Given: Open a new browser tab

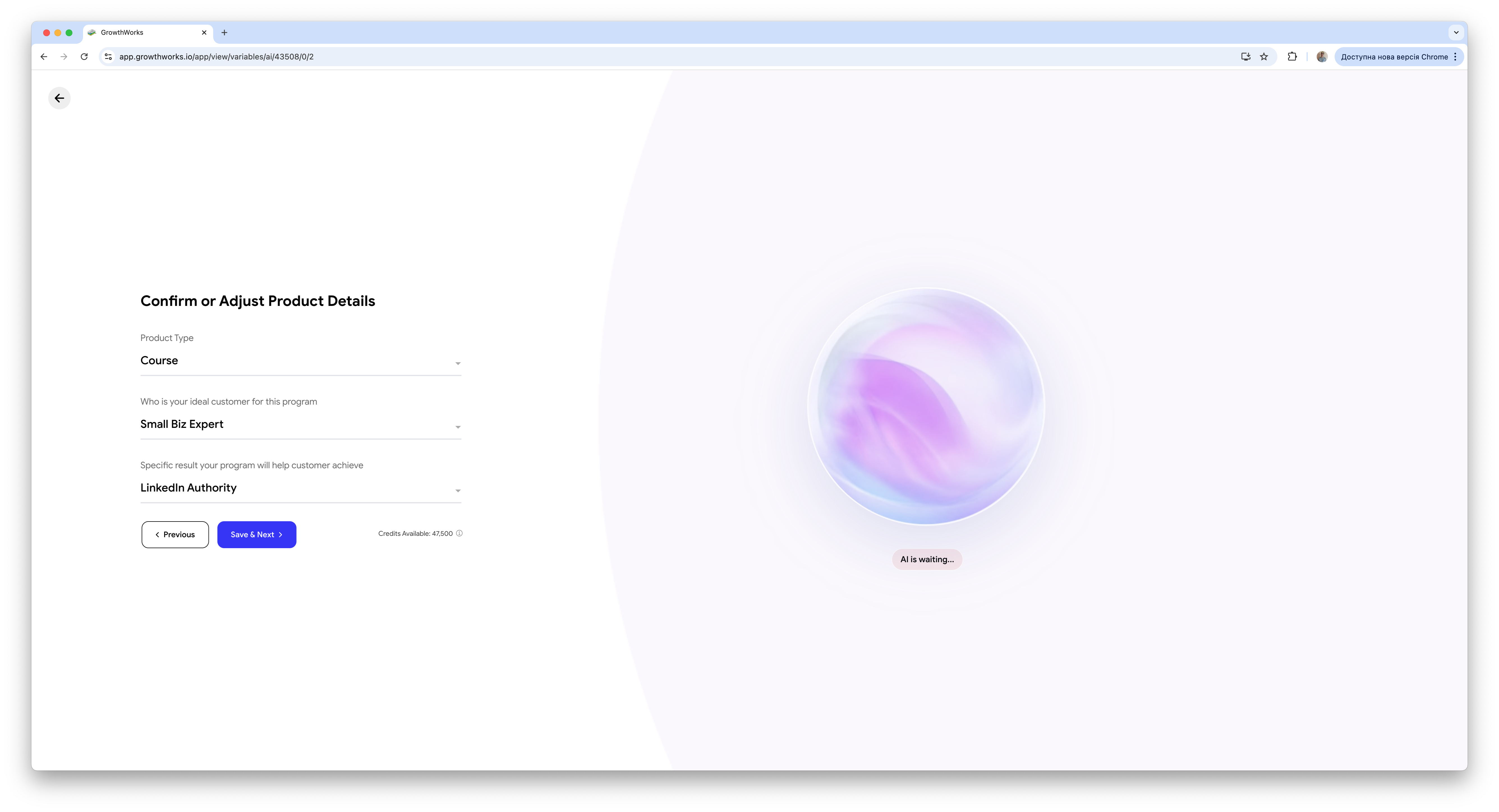Looking at the screenshot, I should [224, 33].
